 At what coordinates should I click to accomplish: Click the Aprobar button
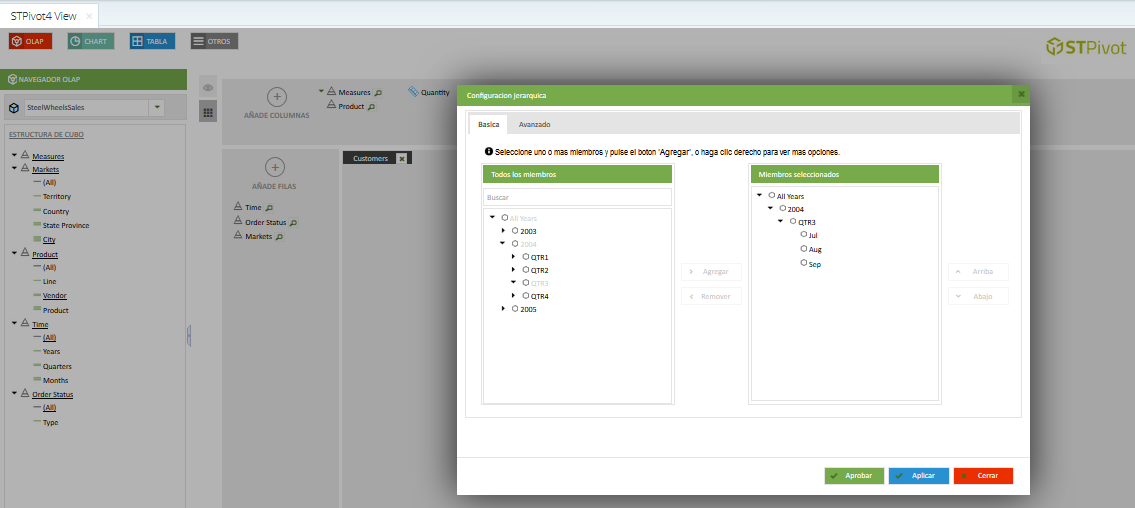pyautogui.click(x=854, y=476)
